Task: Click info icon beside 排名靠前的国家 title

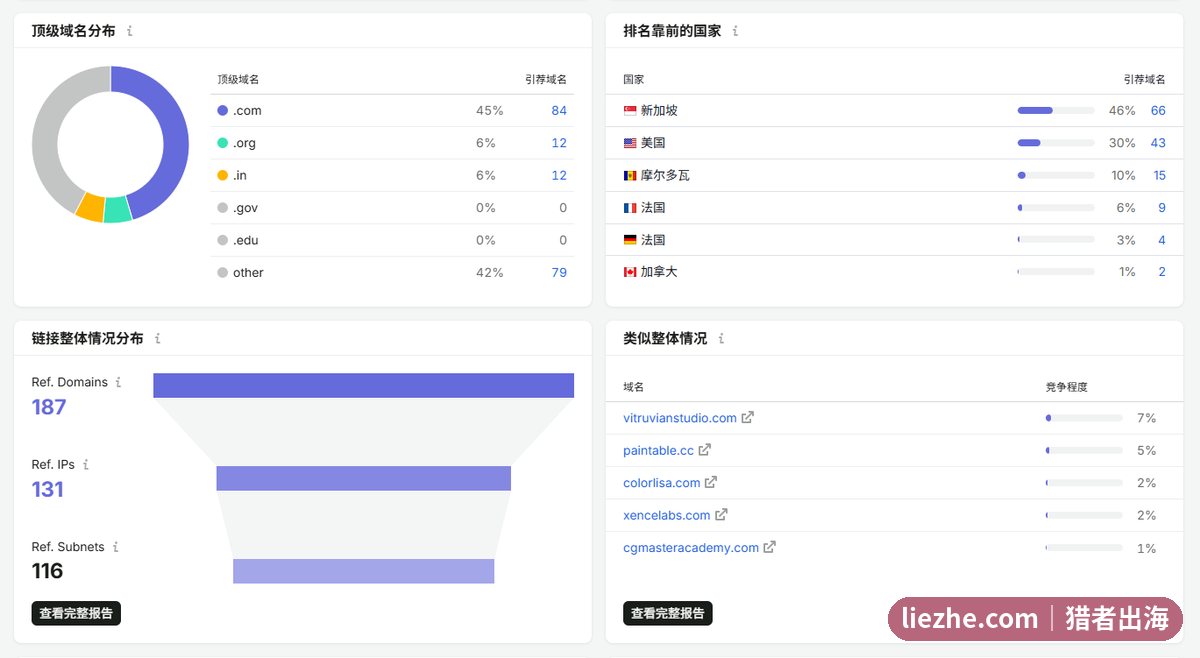Action: click(736, 31)
